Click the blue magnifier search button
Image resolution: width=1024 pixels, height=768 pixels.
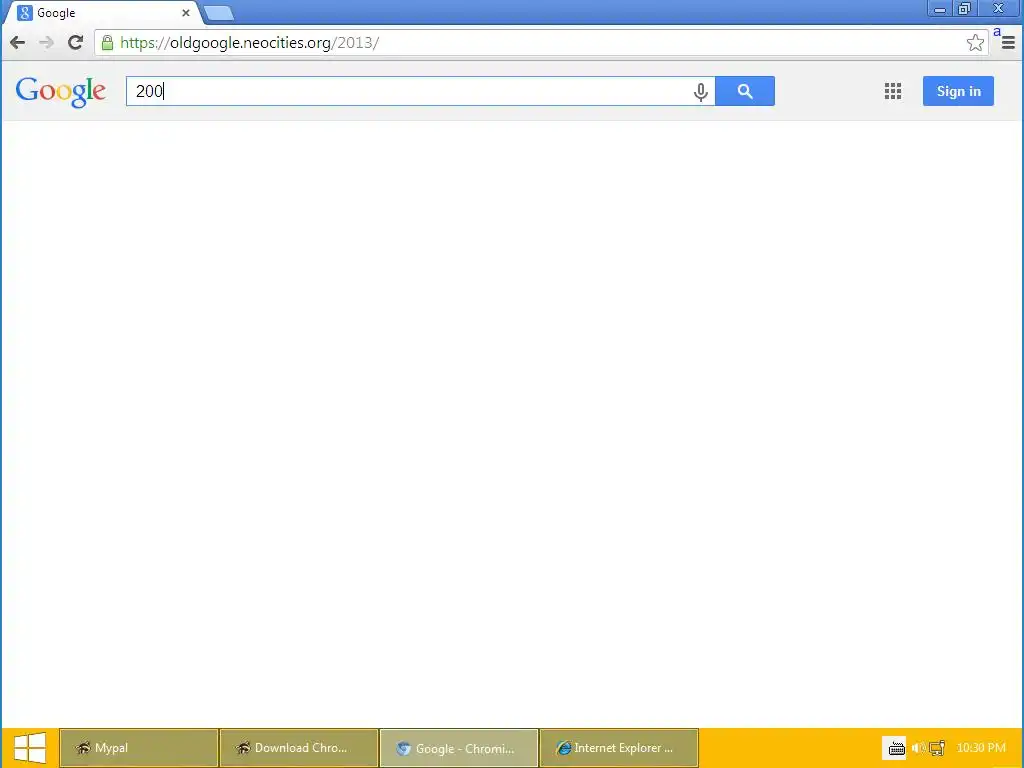coord(745,91)
